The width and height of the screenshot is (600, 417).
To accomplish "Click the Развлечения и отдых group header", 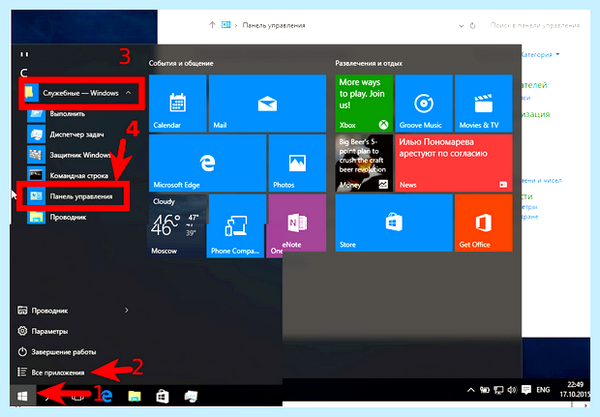I will [x=368, y=64].
